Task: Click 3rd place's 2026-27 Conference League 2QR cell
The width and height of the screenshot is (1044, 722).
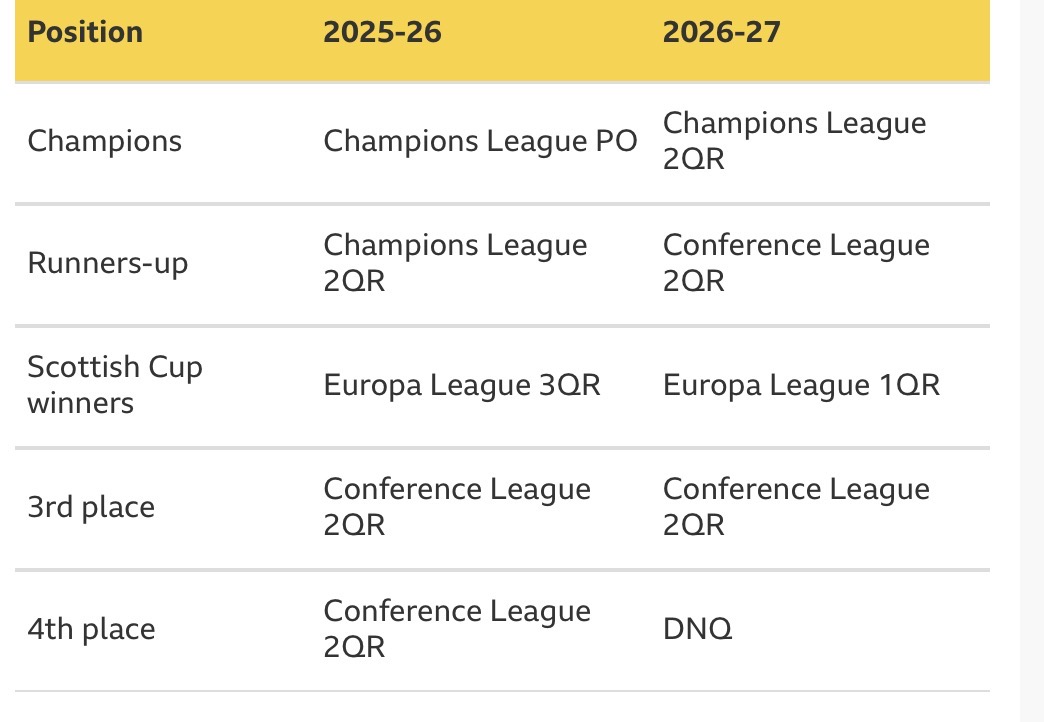Action: 796,507
